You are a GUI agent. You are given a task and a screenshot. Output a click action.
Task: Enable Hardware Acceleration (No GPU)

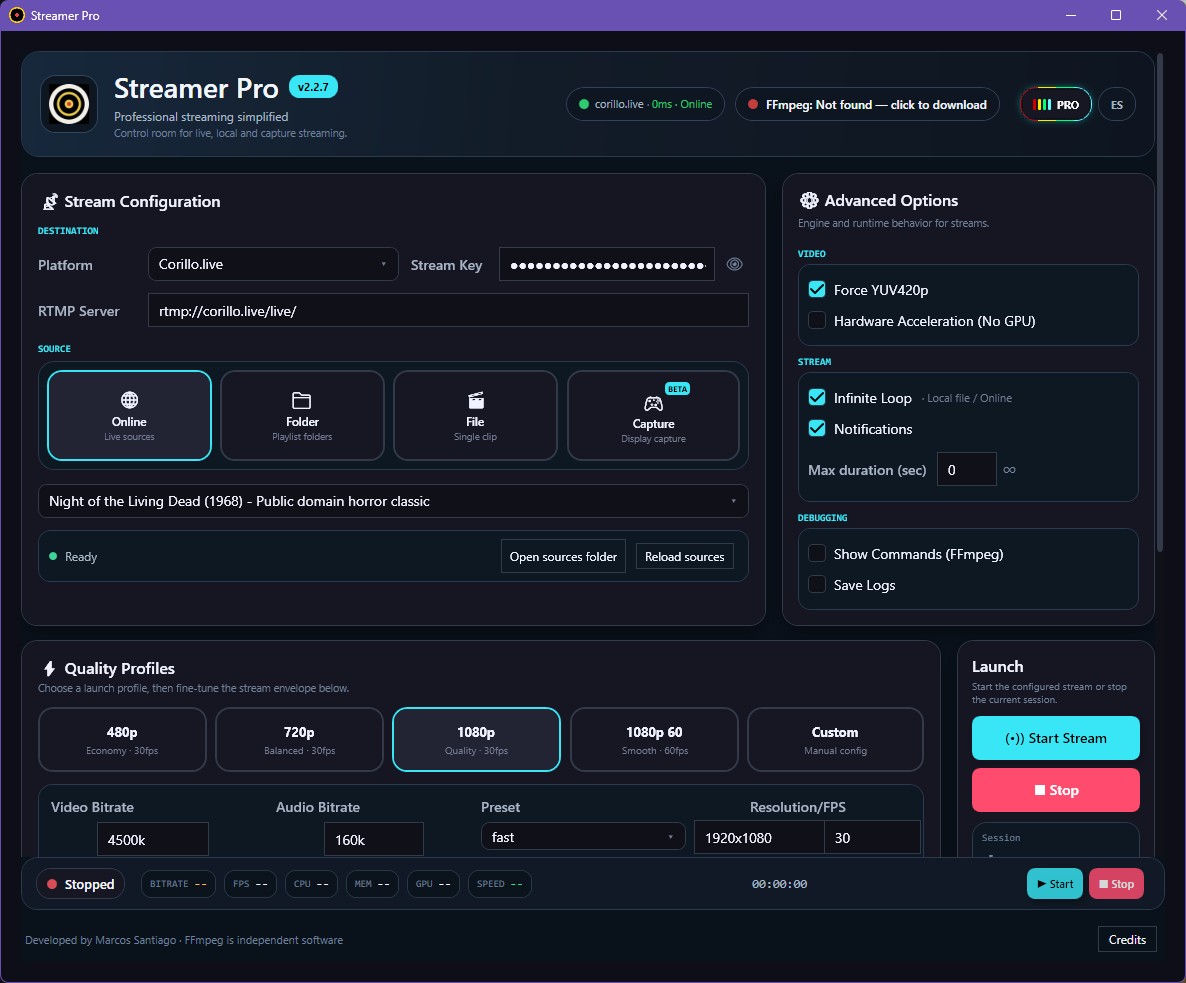click(817, 320)
